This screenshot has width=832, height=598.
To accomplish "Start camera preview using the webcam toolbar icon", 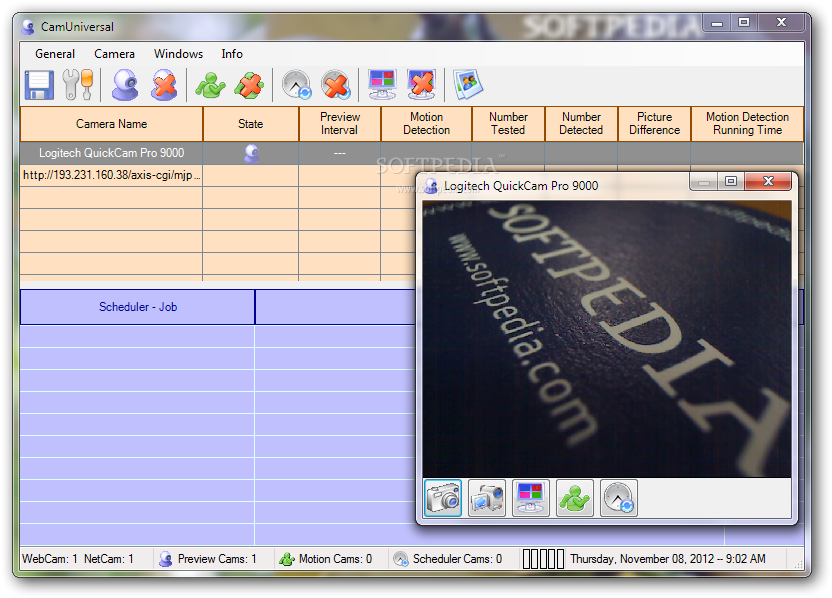I will point(125,85).
